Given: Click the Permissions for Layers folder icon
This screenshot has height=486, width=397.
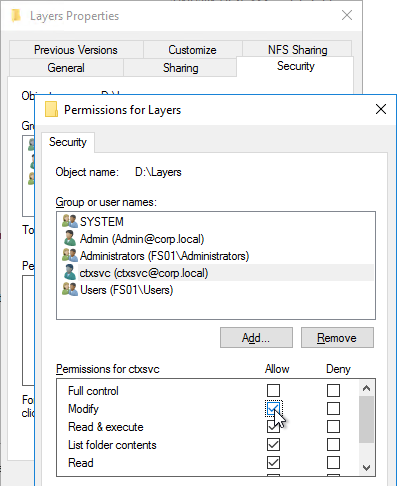Looking at the screenshot, I should coord(51,109).
